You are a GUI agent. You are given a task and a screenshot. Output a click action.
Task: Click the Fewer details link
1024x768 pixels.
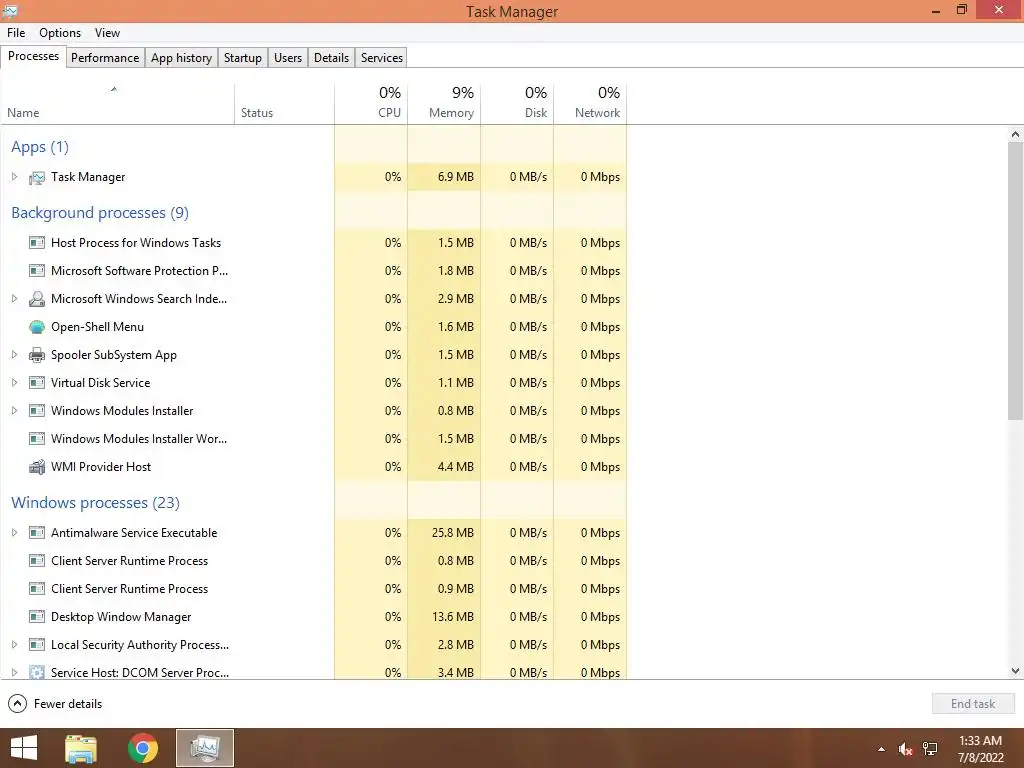[68, 704]
